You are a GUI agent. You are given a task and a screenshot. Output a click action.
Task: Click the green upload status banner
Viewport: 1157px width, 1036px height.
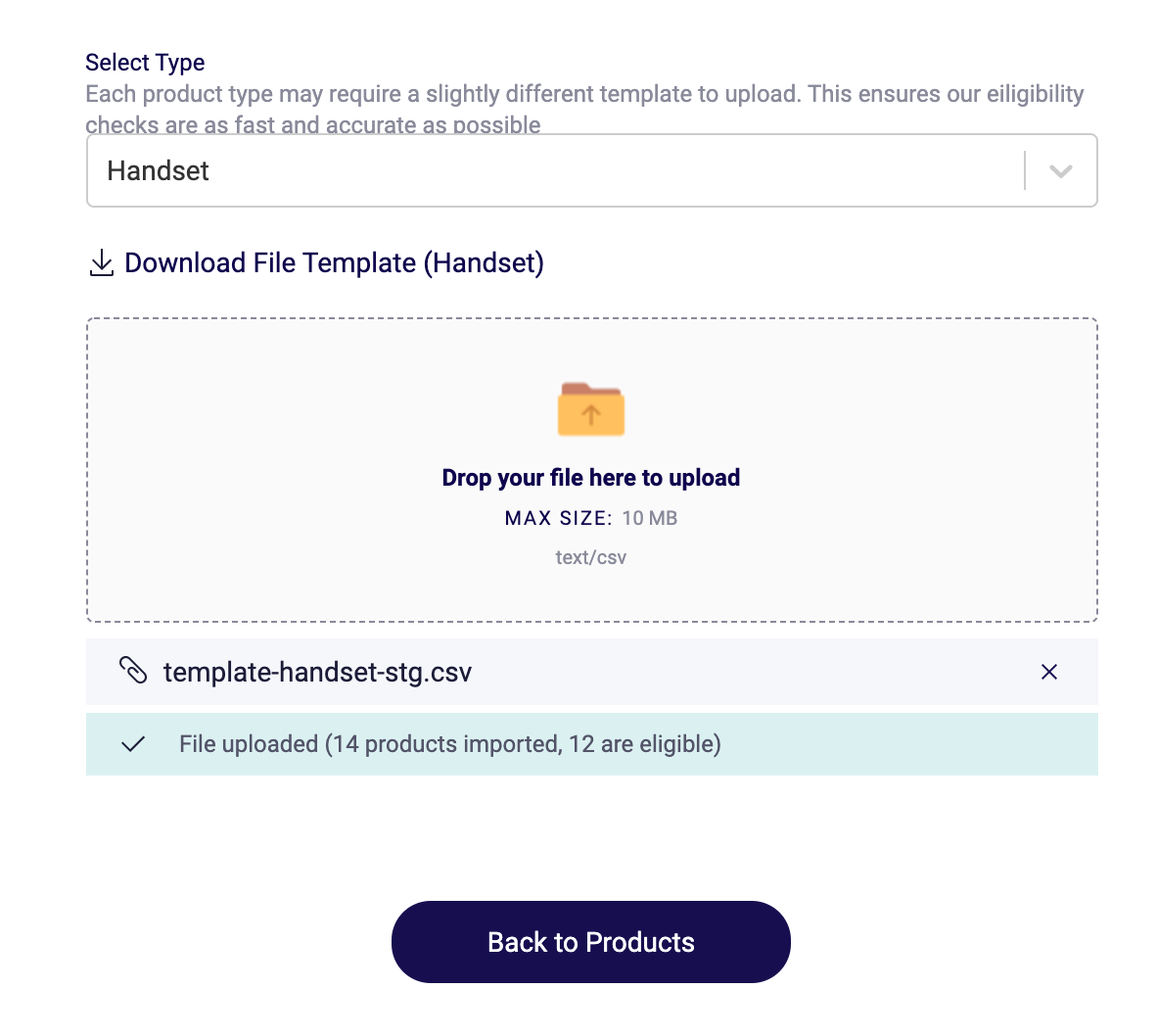click(x=592, y=744)
